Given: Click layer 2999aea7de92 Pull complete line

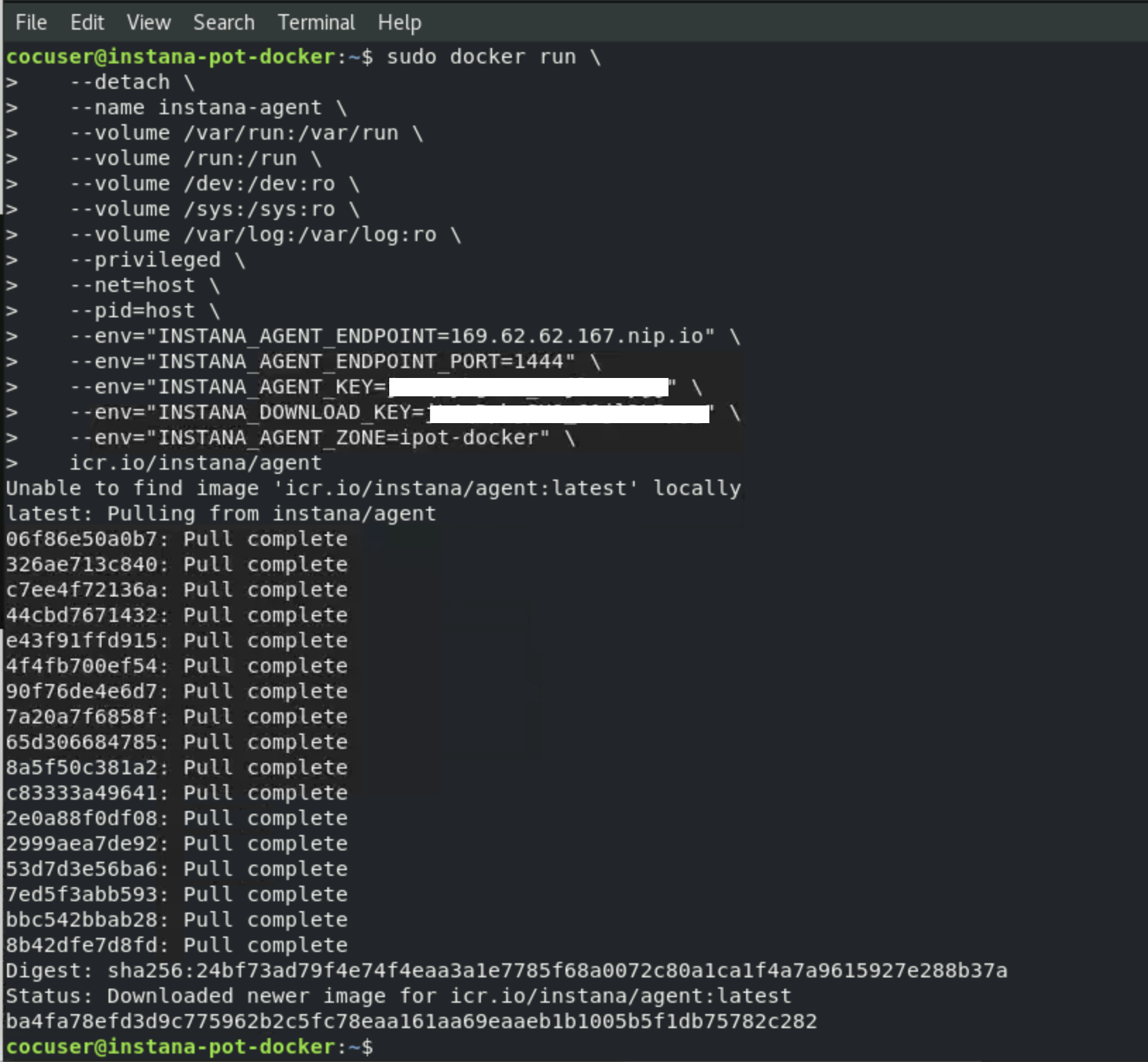Looking at the screenshot, I should click(176, 844).
